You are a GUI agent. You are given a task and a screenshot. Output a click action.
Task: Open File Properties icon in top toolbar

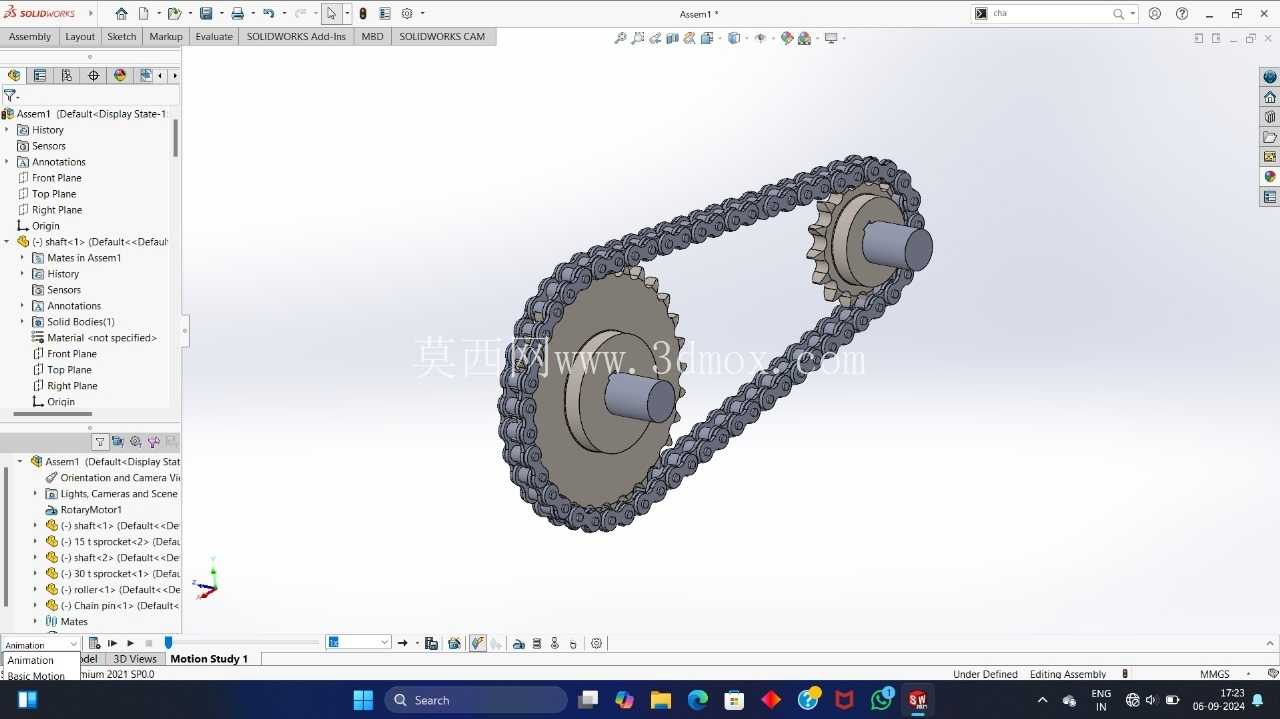384,14
